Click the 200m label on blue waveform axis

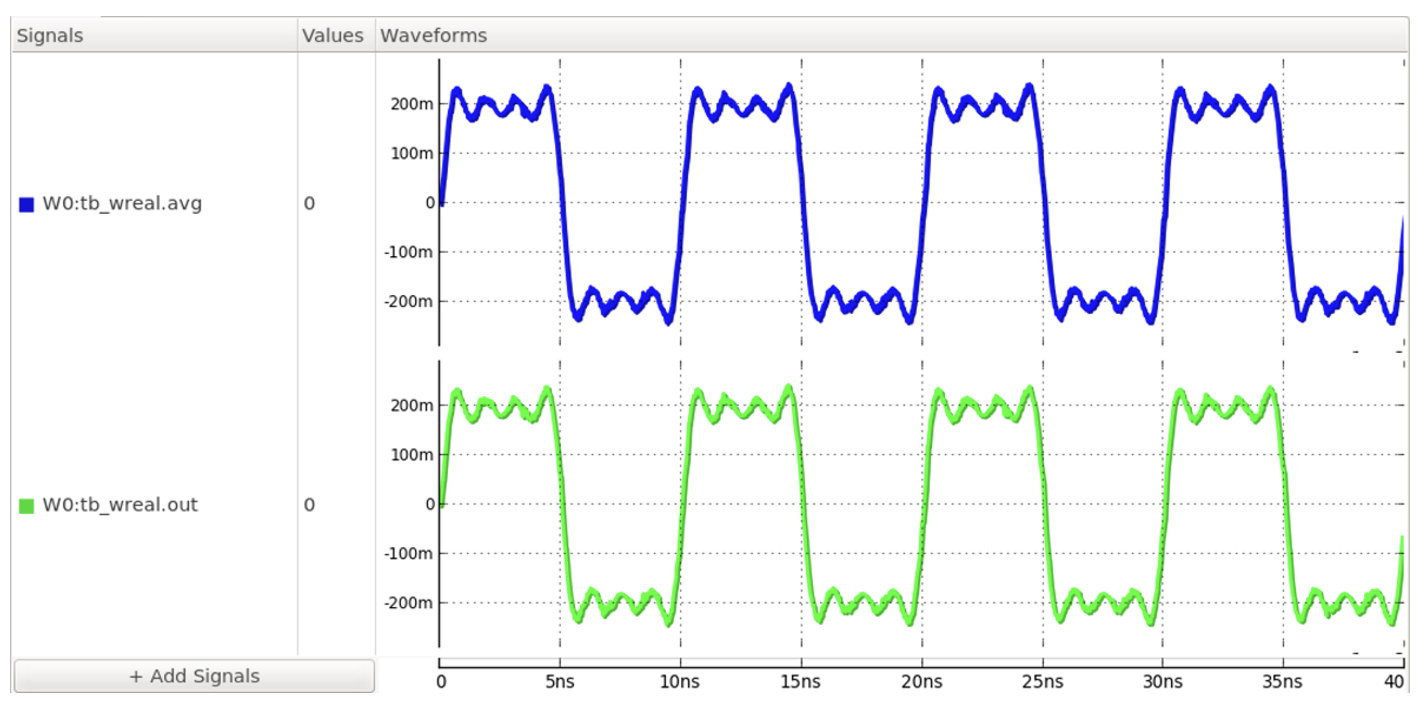[x=411, y=104]
